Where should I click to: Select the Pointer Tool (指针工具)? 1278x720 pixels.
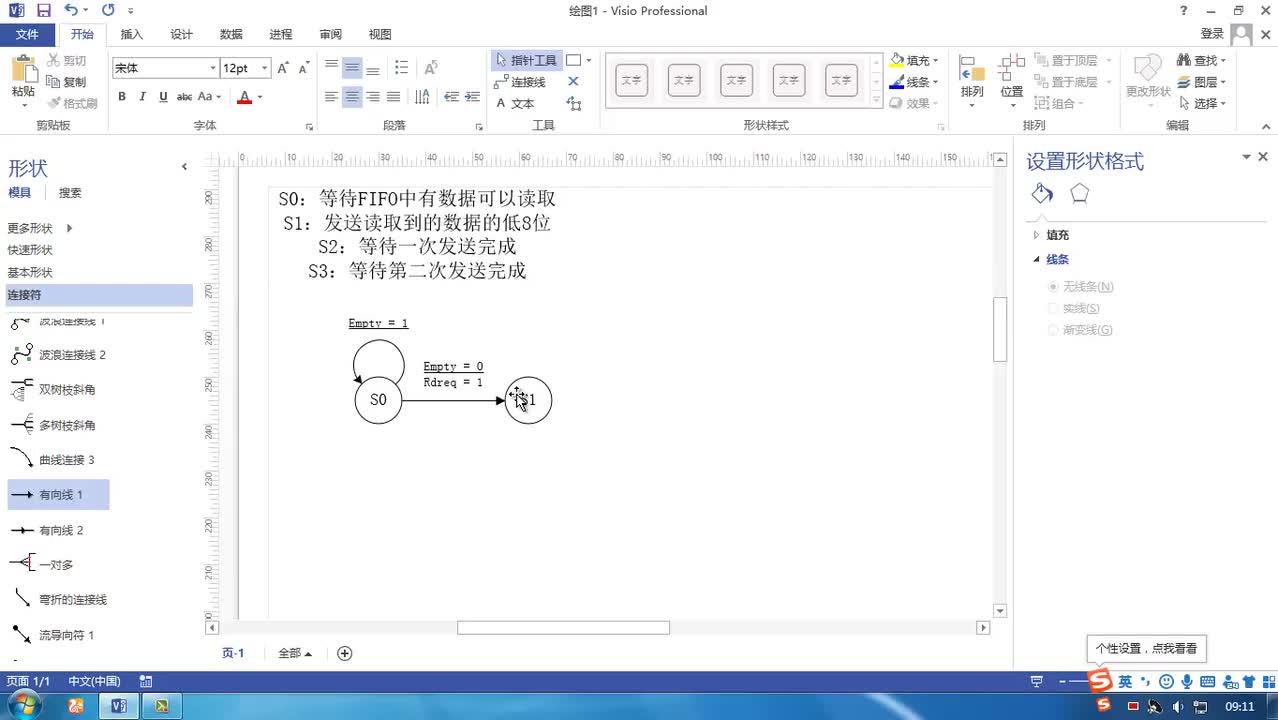pyautogui.click(x=527, y=60)
